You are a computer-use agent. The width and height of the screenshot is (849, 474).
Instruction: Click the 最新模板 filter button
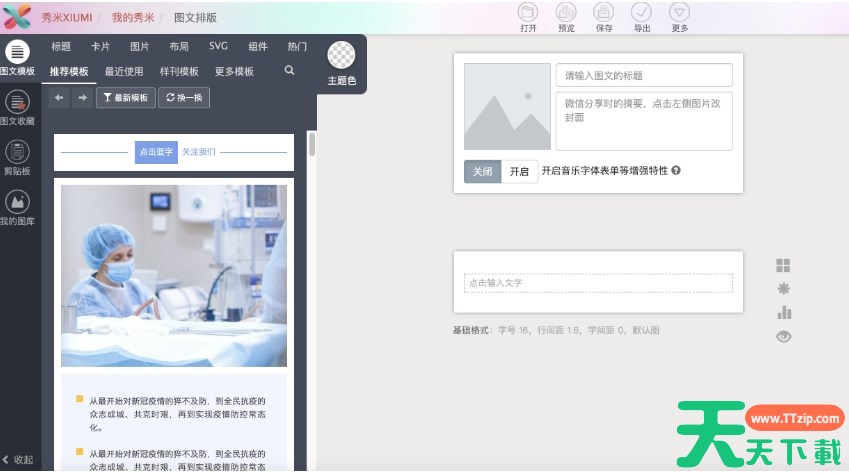[126, 98]
